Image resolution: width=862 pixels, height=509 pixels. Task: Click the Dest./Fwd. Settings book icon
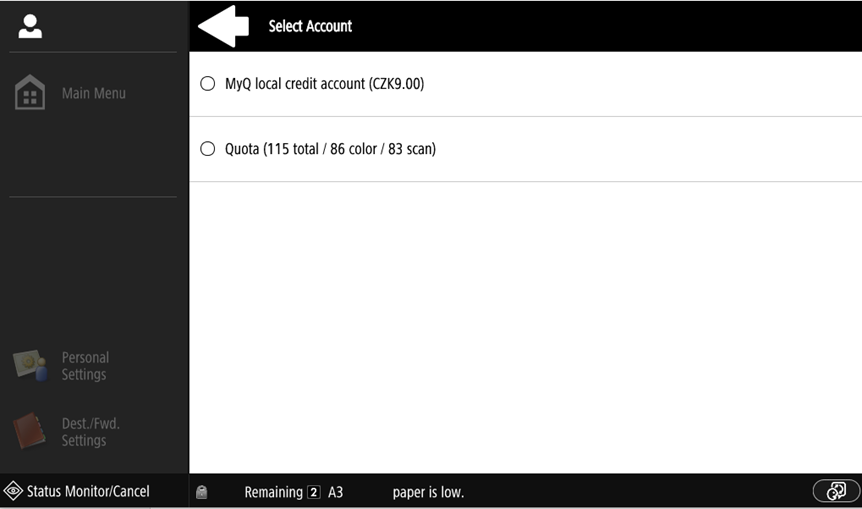pyautogui.click(x=30, y=431)
